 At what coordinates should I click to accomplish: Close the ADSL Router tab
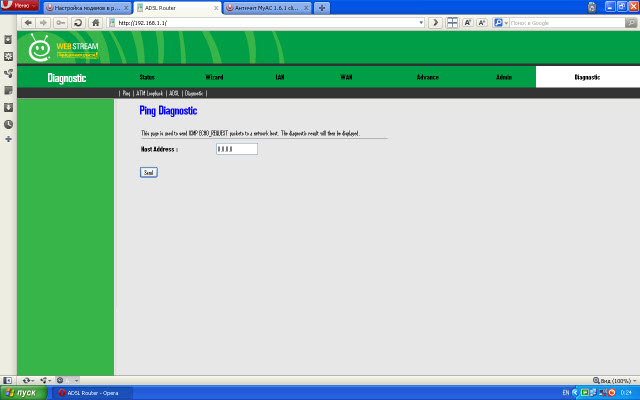coord(216,8)
